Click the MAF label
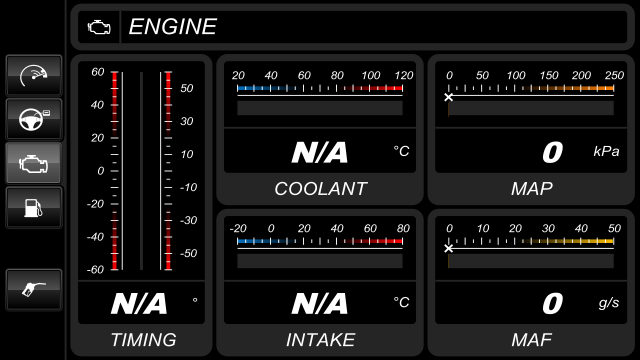Screen dimensions: 640x360 coord(532,340)
